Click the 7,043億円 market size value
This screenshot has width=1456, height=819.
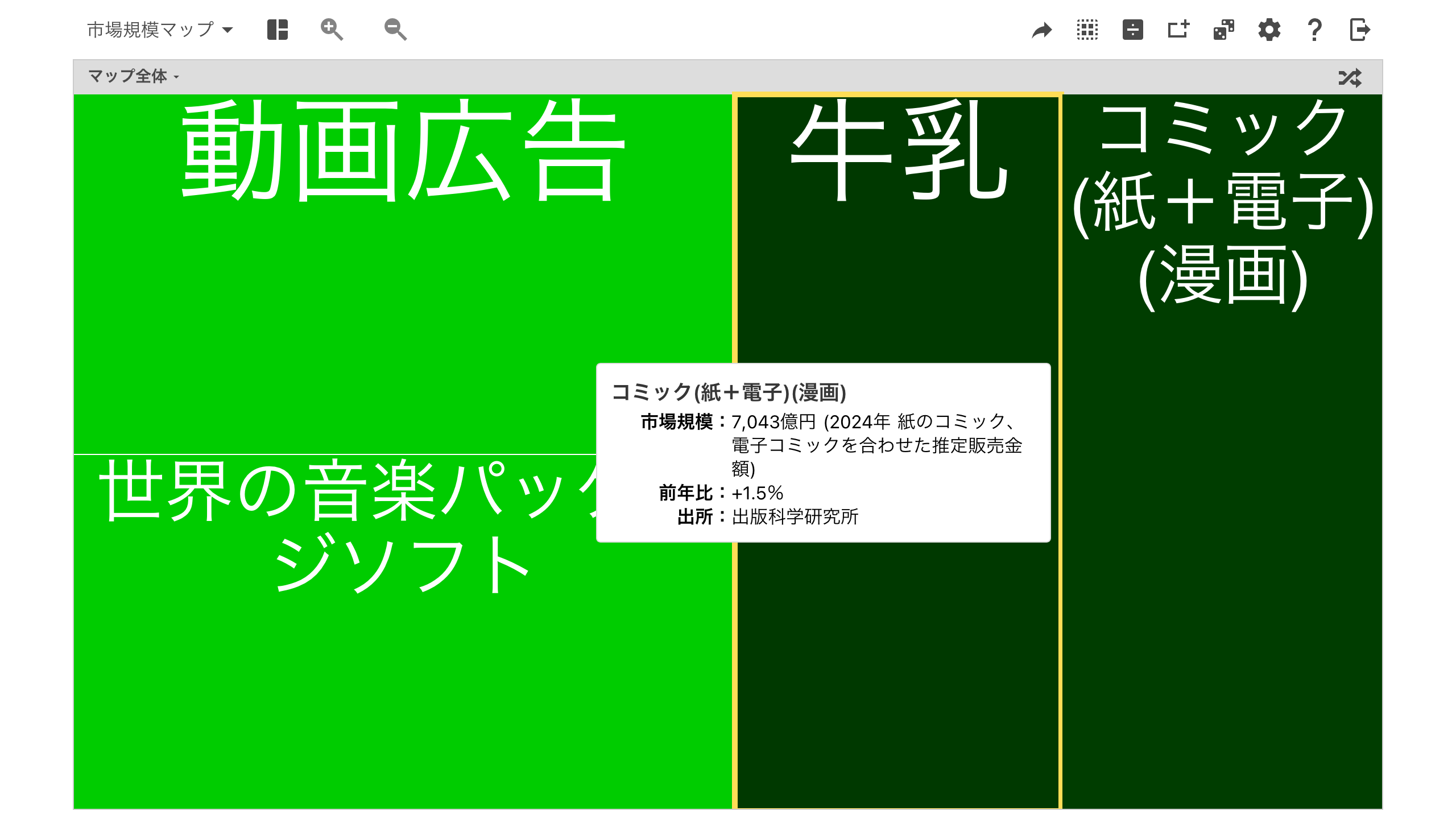coord(773,422)
